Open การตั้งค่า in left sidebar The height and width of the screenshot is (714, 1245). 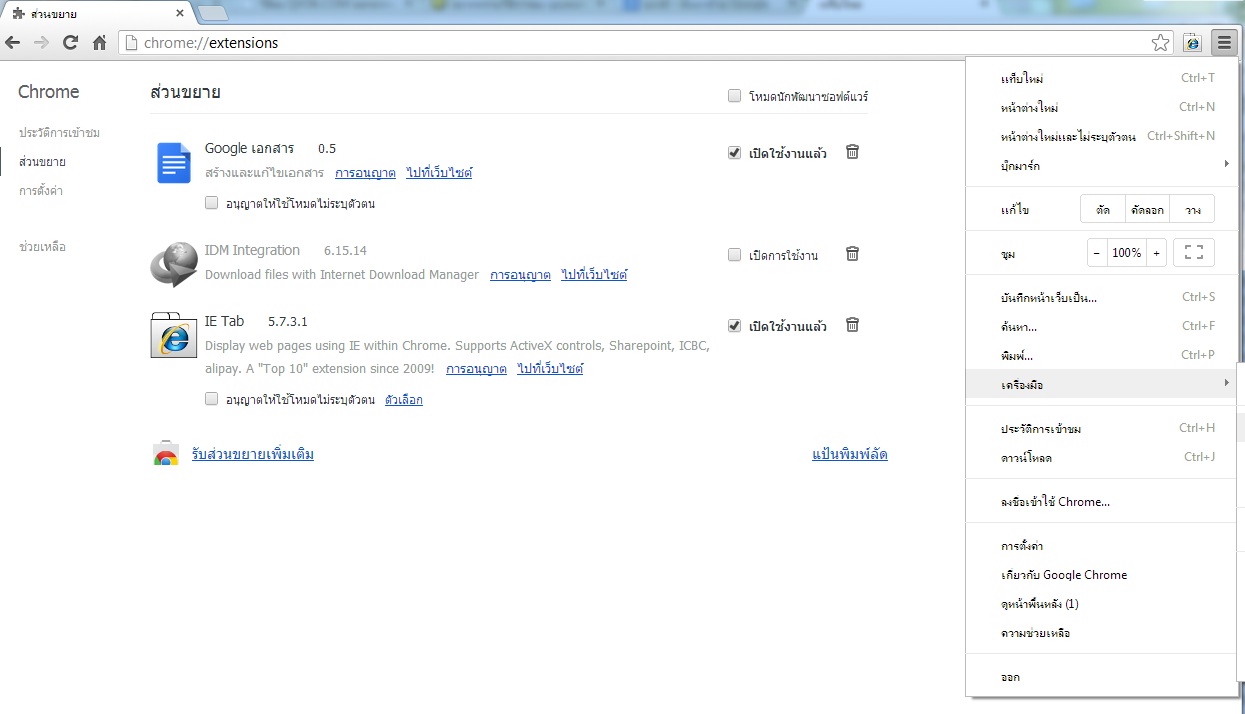pyautogui.click(x=41, y=191)
